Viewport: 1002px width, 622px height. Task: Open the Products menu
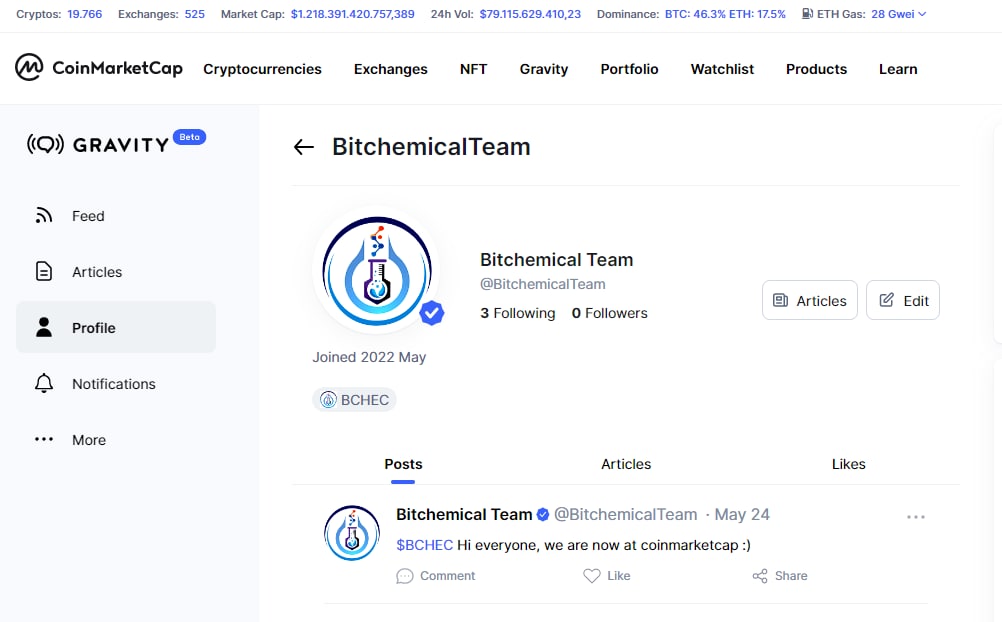click(x=816, y=69)
